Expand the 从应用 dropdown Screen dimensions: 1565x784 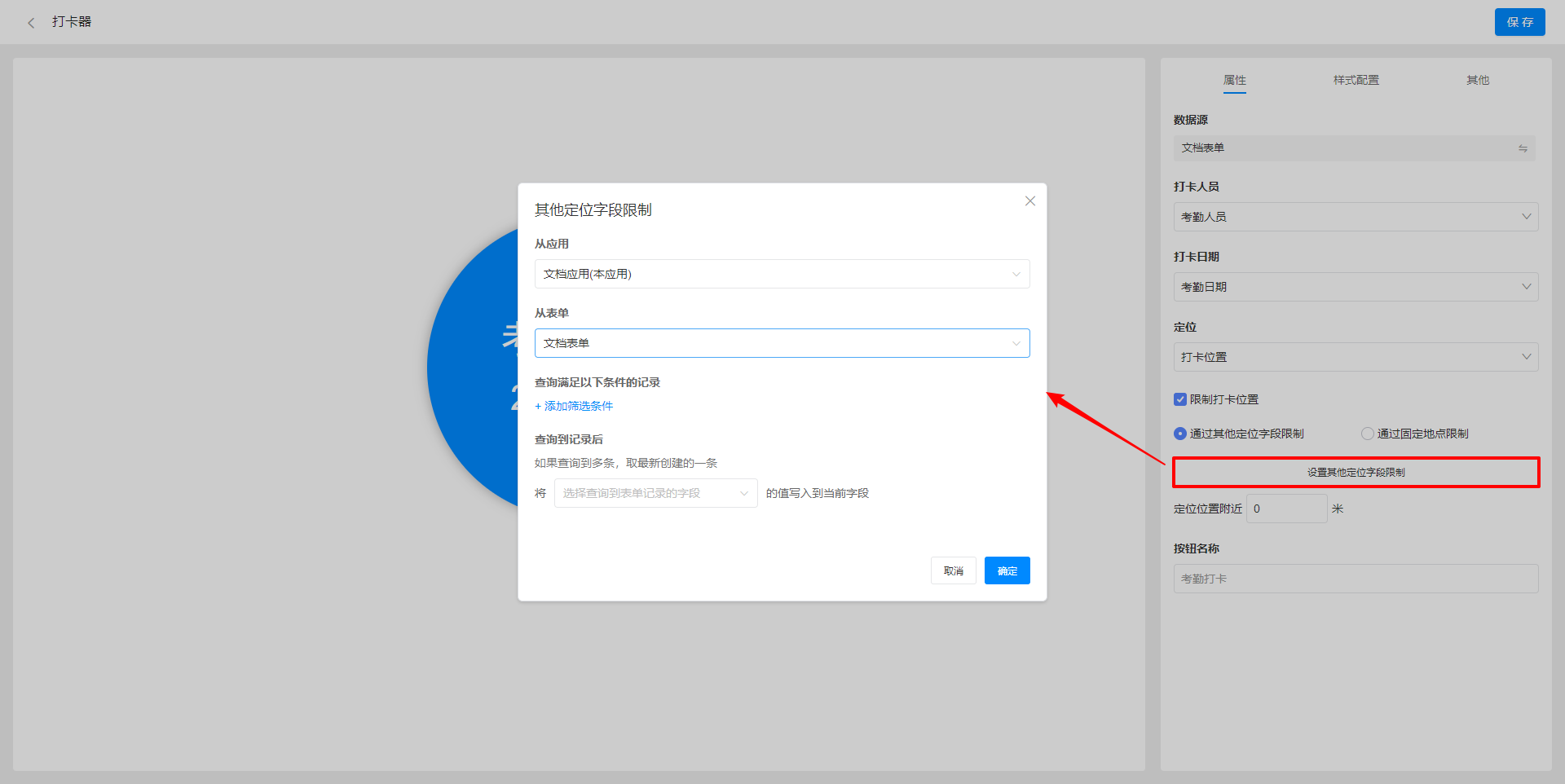(781, 274)
